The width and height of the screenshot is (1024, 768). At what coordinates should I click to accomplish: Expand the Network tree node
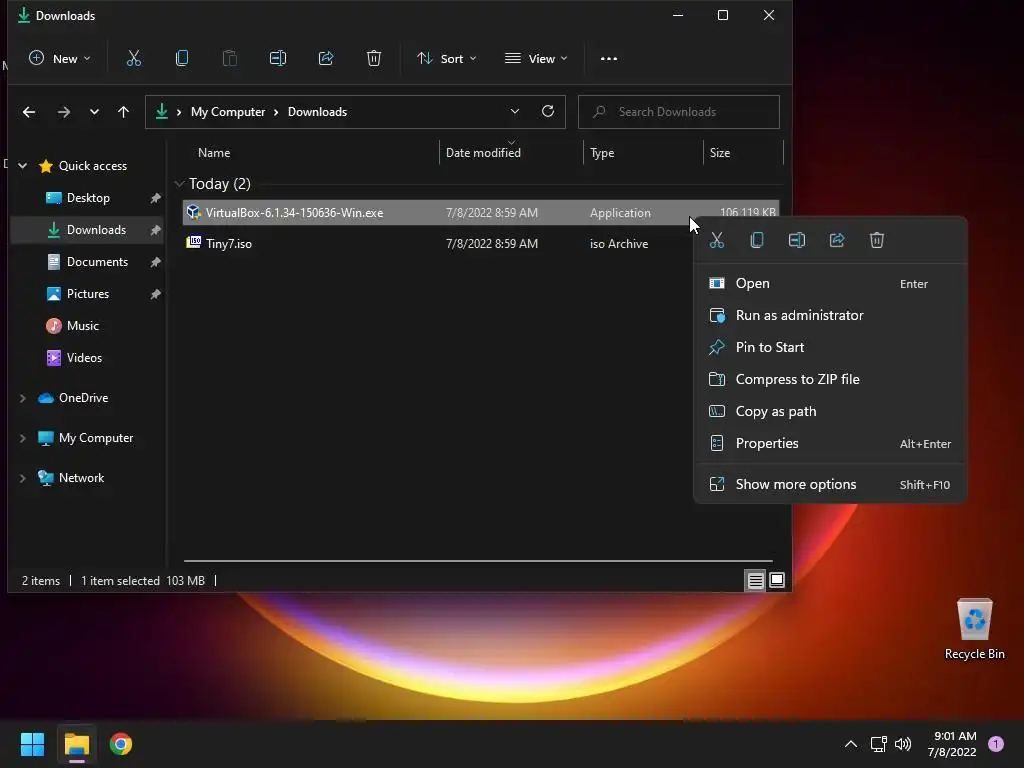[23, 478]
